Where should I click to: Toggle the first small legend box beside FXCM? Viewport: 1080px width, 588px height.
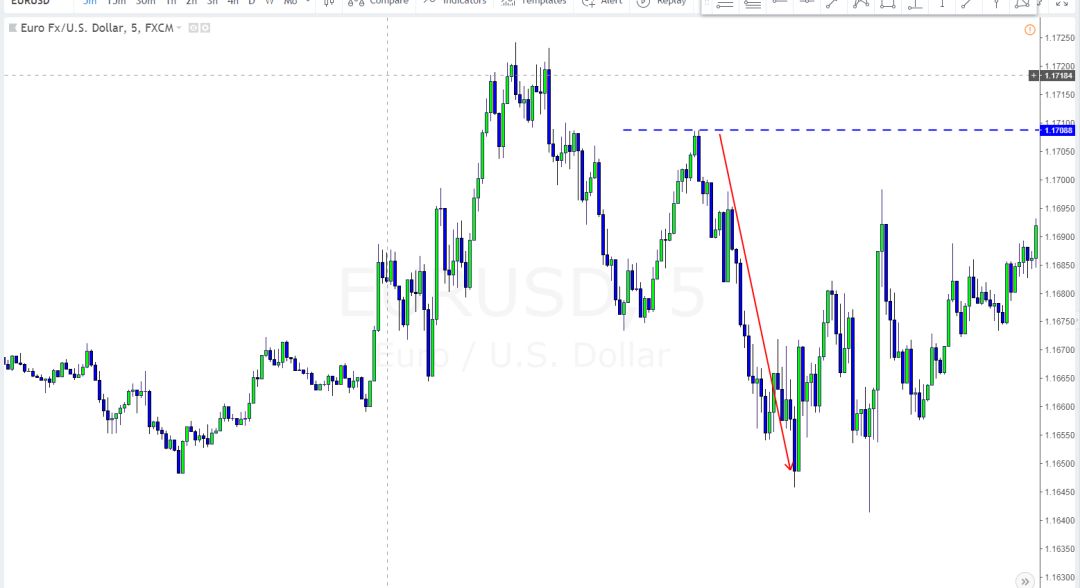(x=194, y=28)
